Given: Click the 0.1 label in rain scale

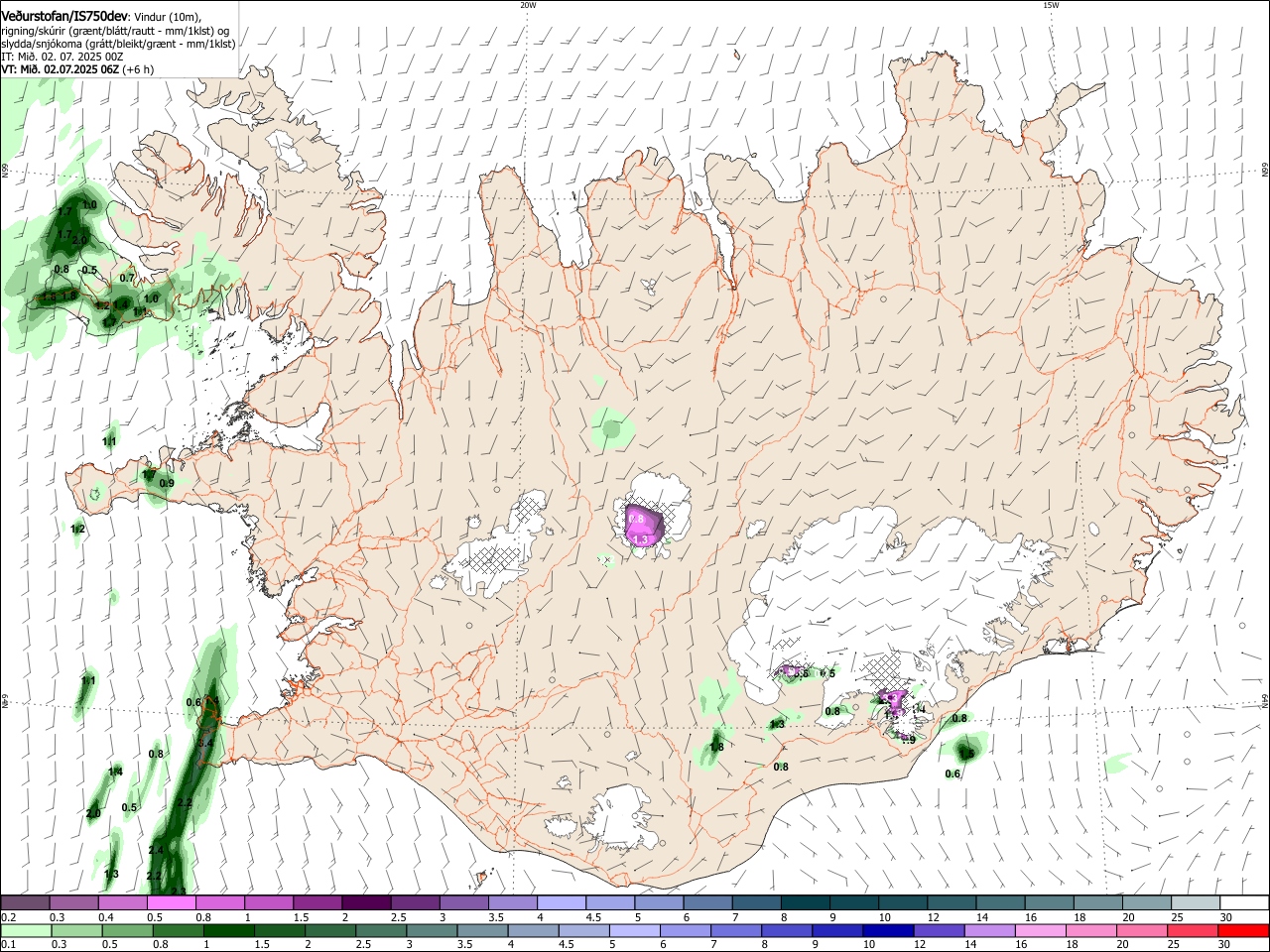Looking at the screenshot, I should pos(8,945).
